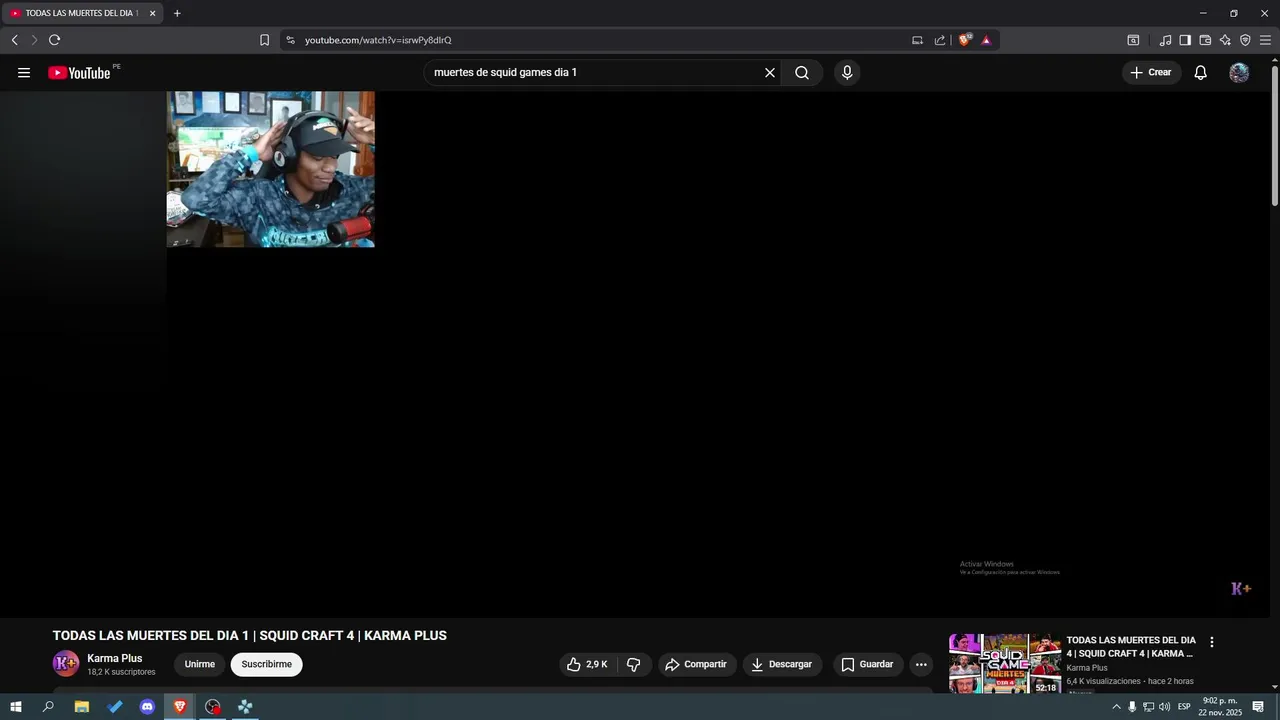This screenshot has height=720, width=1280.
Task: Install or cast page icon in address bar
Action: click(917, 40)
